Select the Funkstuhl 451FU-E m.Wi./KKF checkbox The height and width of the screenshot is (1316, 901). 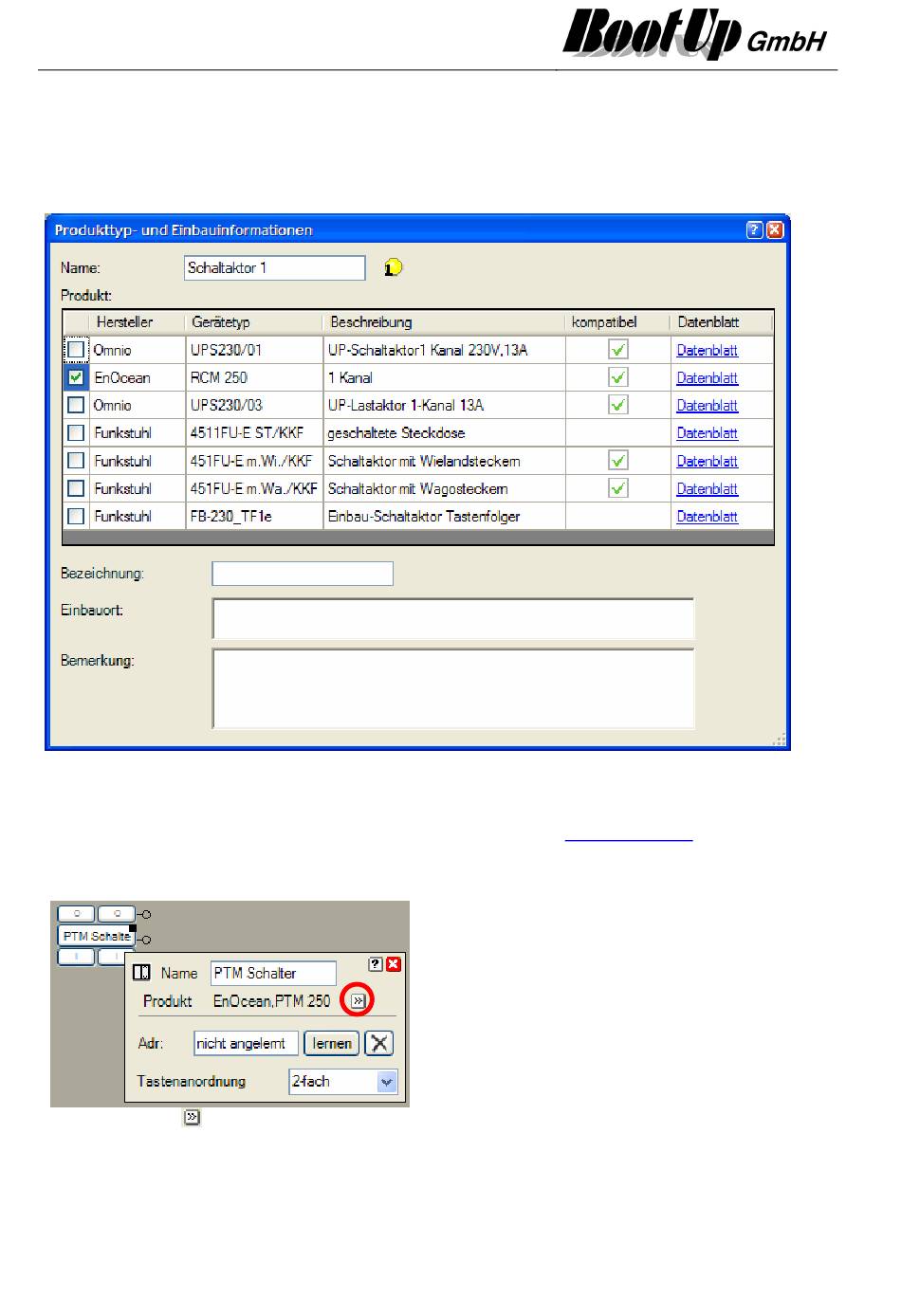coord(76,461)
